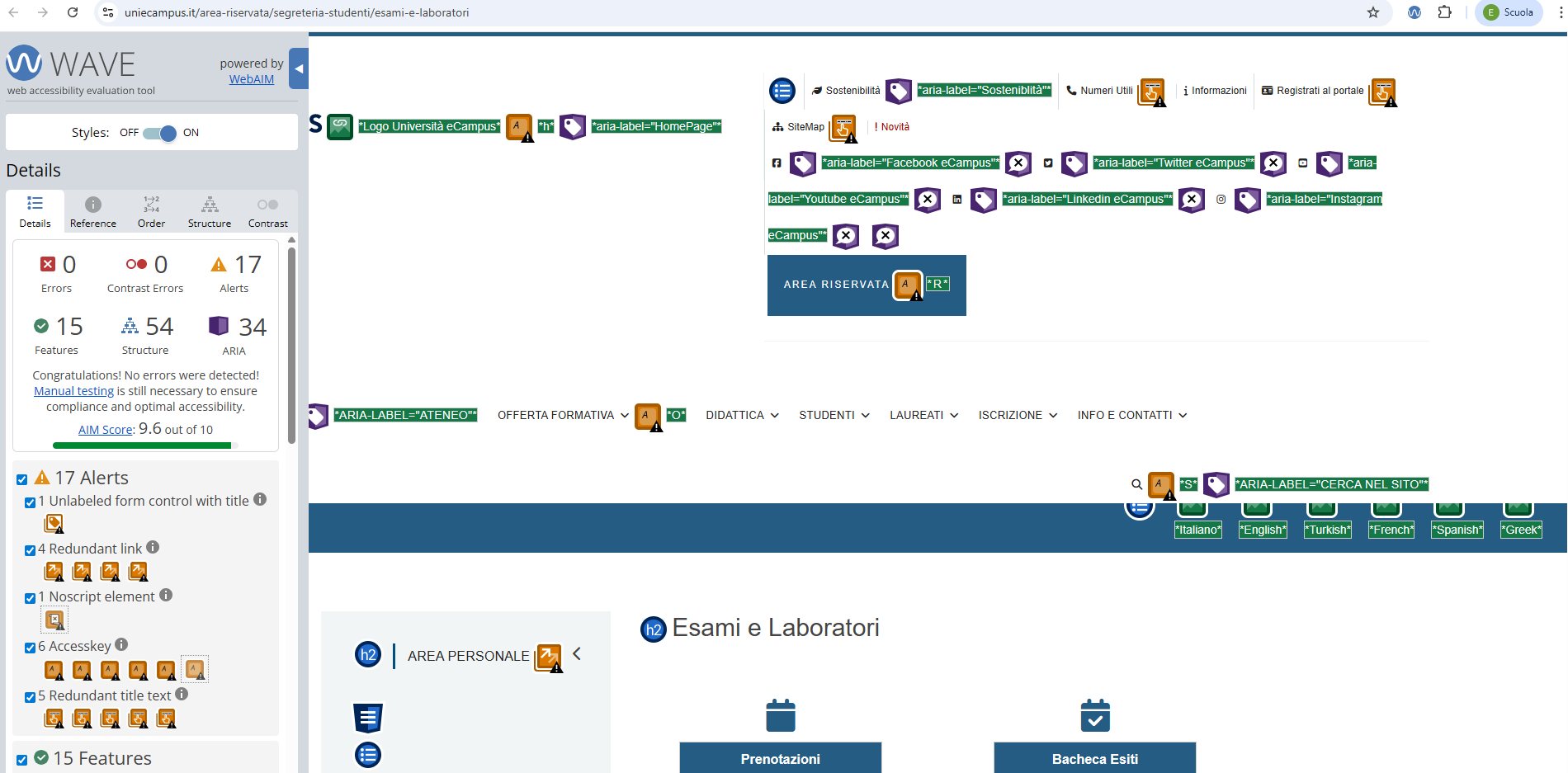Screen dimensions: 1568x773
Task: Uncheck the 15 Features checkbox
Action: pyautogui.click(x=22, y=760)
